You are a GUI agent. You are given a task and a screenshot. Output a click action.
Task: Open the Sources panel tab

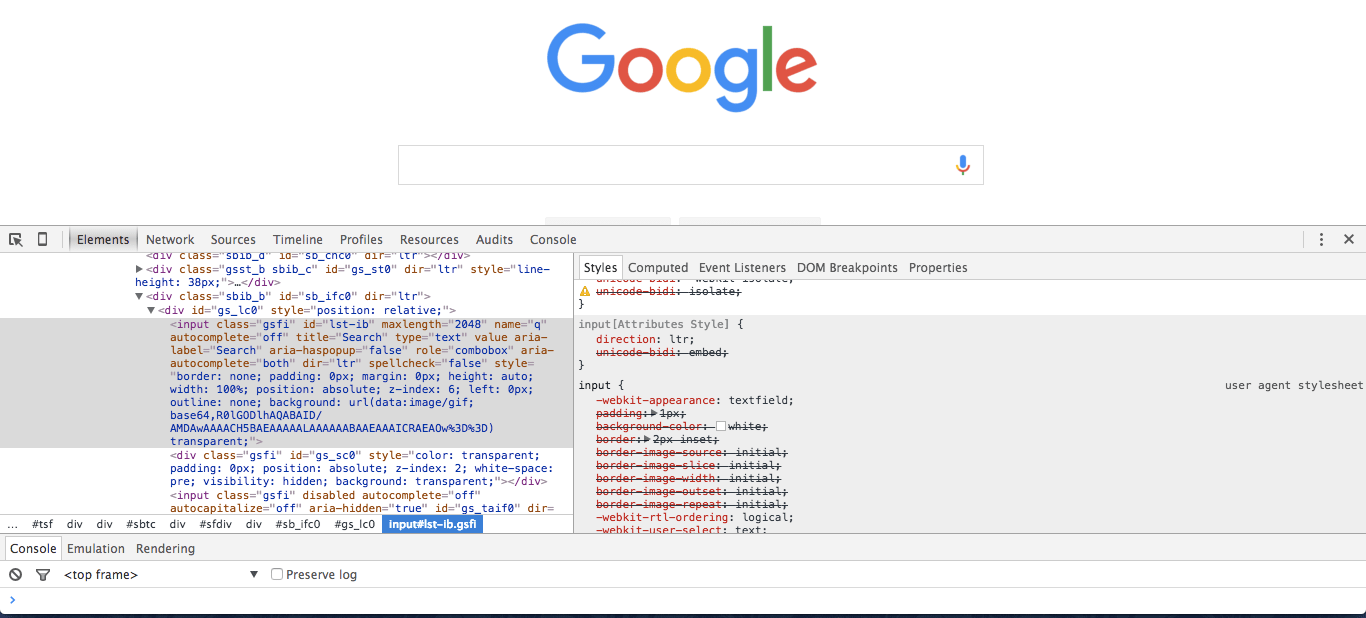click(233, 240)
